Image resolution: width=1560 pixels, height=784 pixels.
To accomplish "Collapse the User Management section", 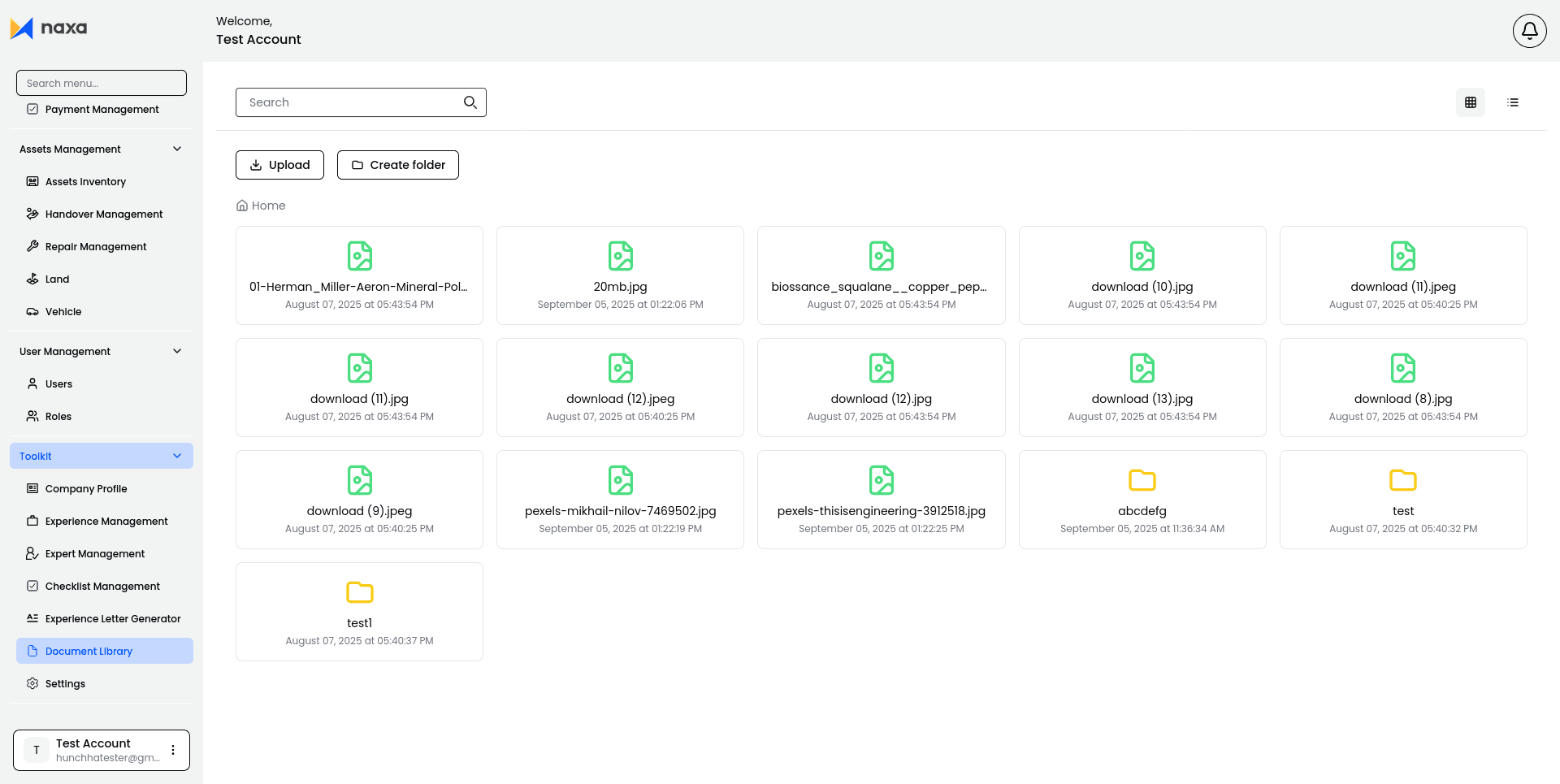I will pyautogui.click(x=177, y=351).
